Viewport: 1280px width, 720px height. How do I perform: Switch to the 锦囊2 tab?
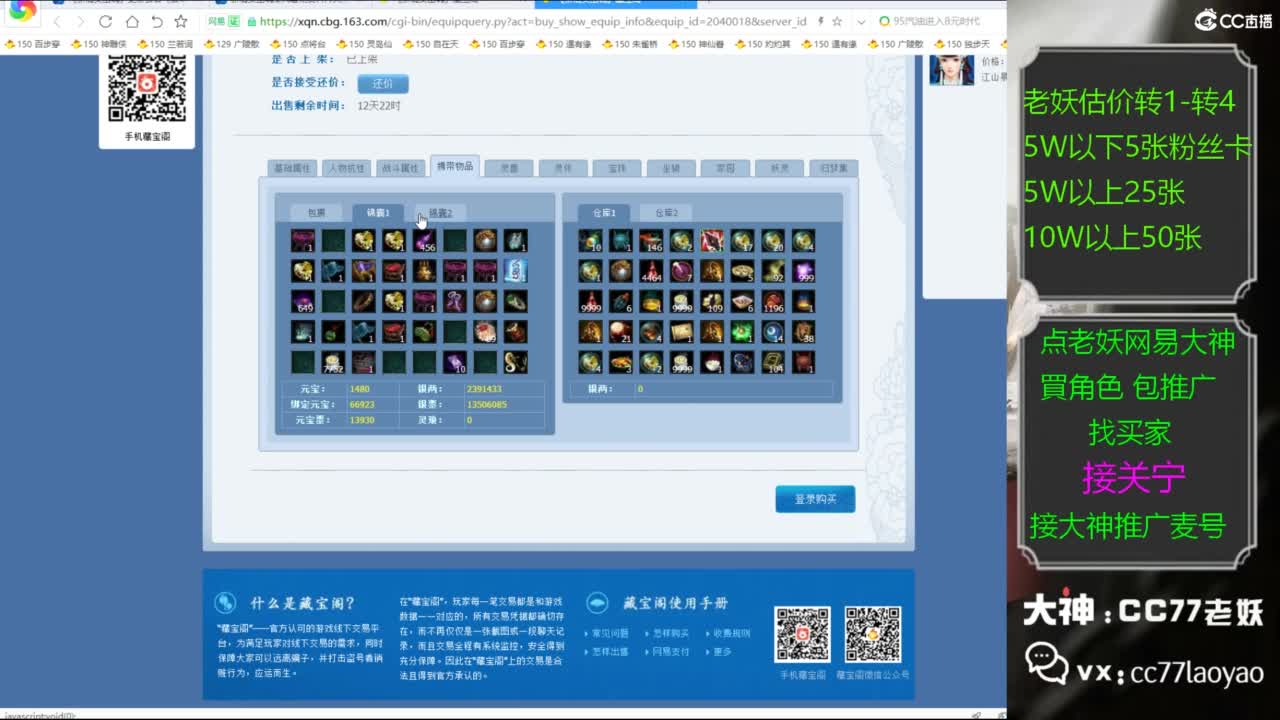click(441, 213)
